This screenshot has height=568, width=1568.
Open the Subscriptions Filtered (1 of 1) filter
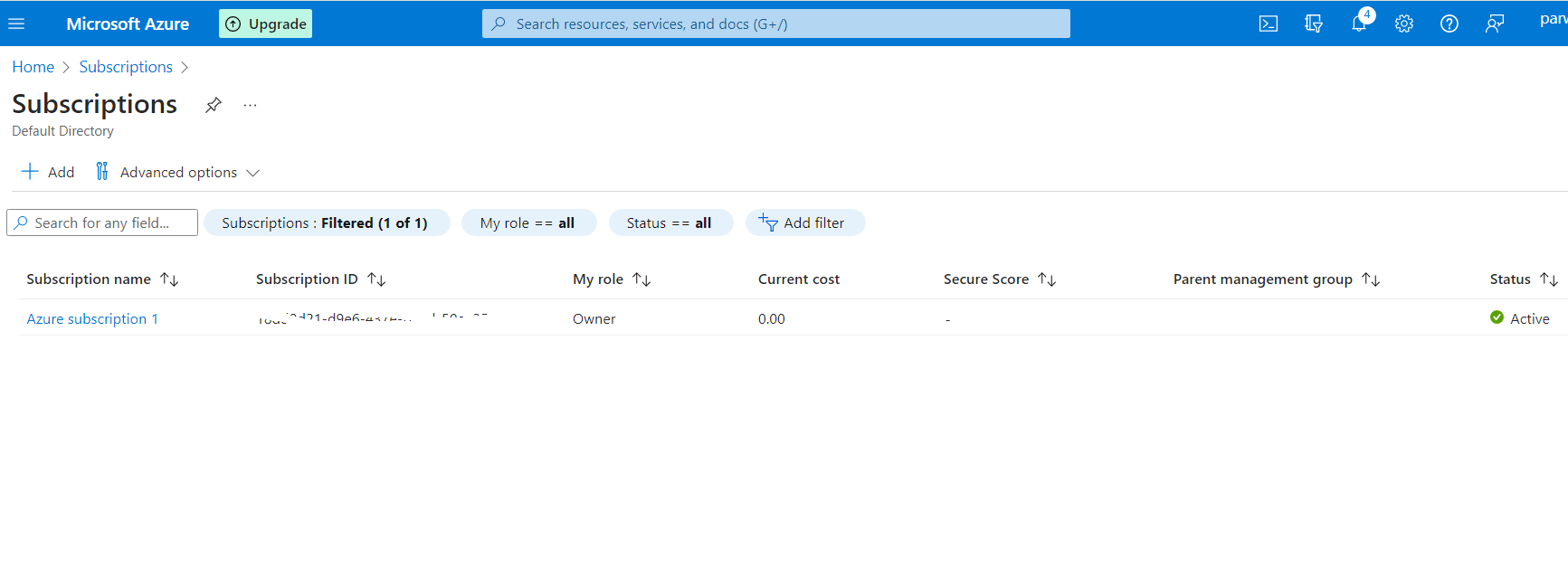[x=326, y=222]
